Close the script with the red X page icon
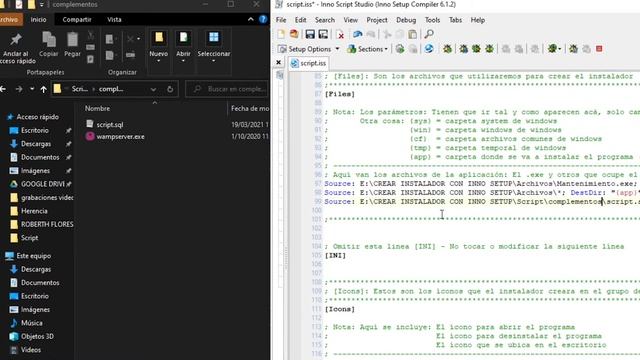This screenshot has width=640, height=360. (x=340, y=34)
